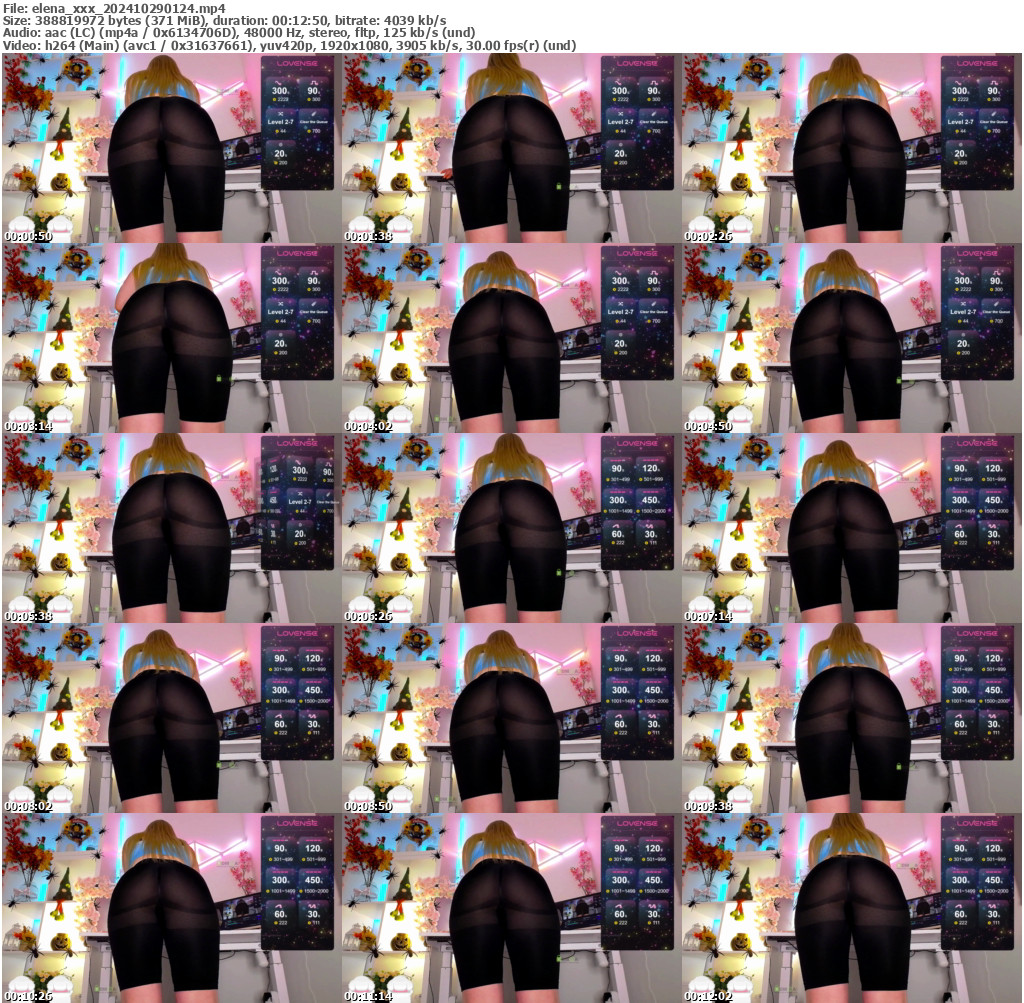Screen dimensions: 1024x1003
Task: Select the wave pattern icon on the 300 tile
Action: (278, 82)
